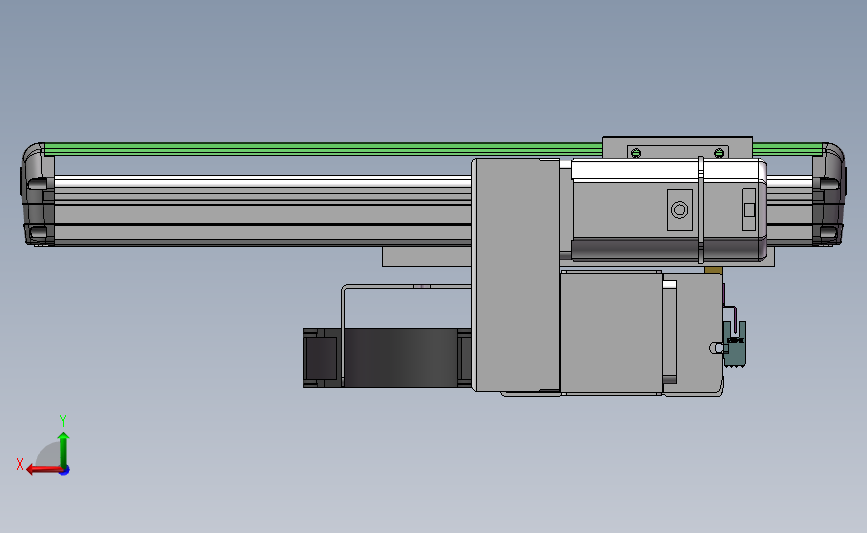Select the tall vertical mounting plate
Viewport: 867px width, 533px height.
pos(515,275)
